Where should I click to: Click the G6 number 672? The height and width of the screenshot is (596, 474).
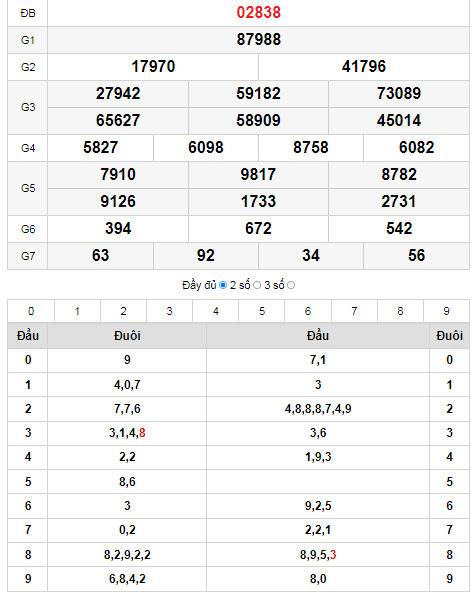tap(258, 228)
